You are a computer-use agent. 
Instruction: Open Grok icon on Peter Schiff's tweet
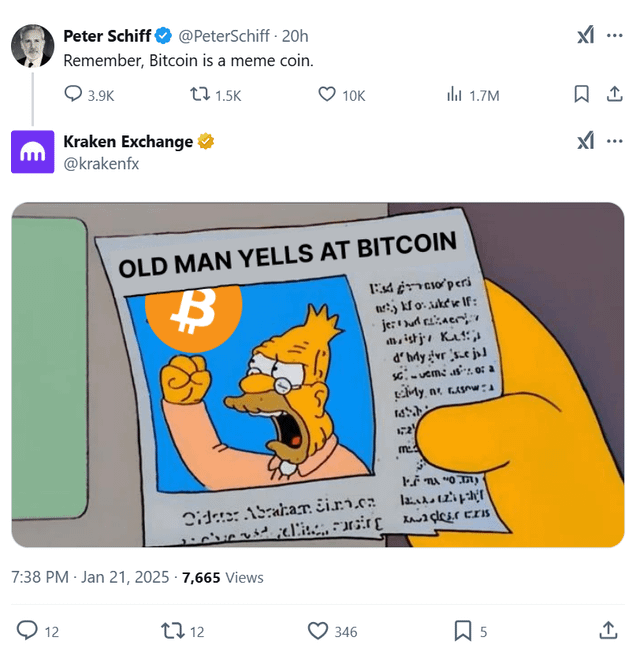pos(586,35)
